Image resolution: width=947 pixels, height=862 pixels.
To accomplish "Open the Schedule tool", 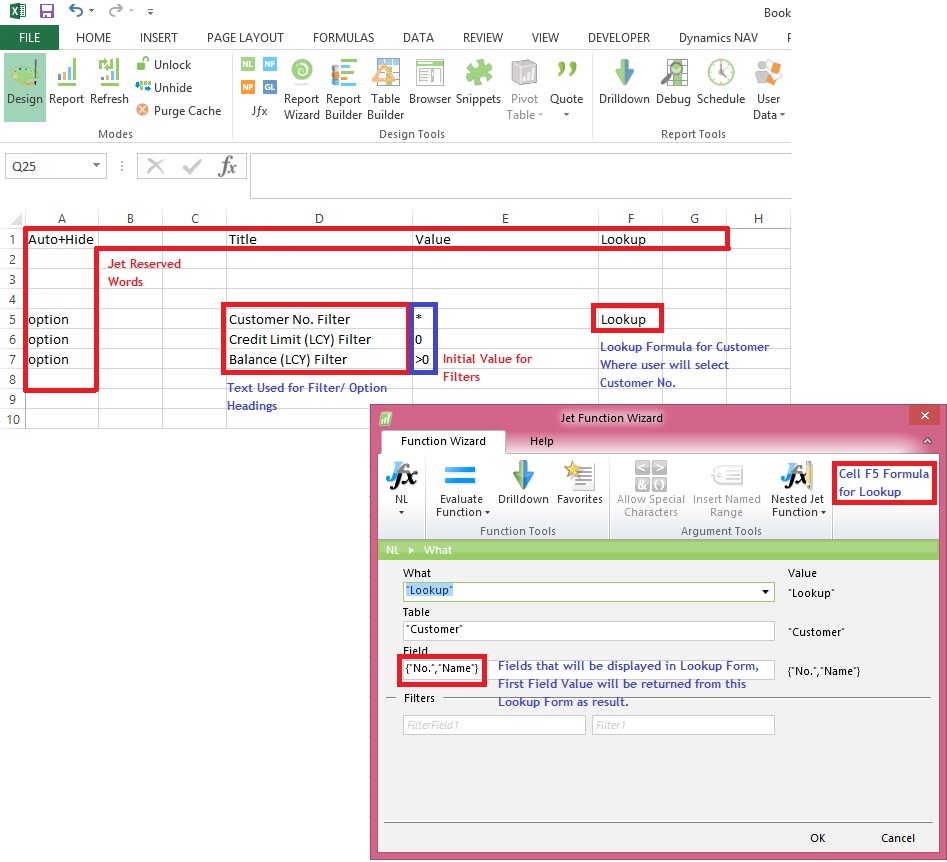I will pos(721,84).
